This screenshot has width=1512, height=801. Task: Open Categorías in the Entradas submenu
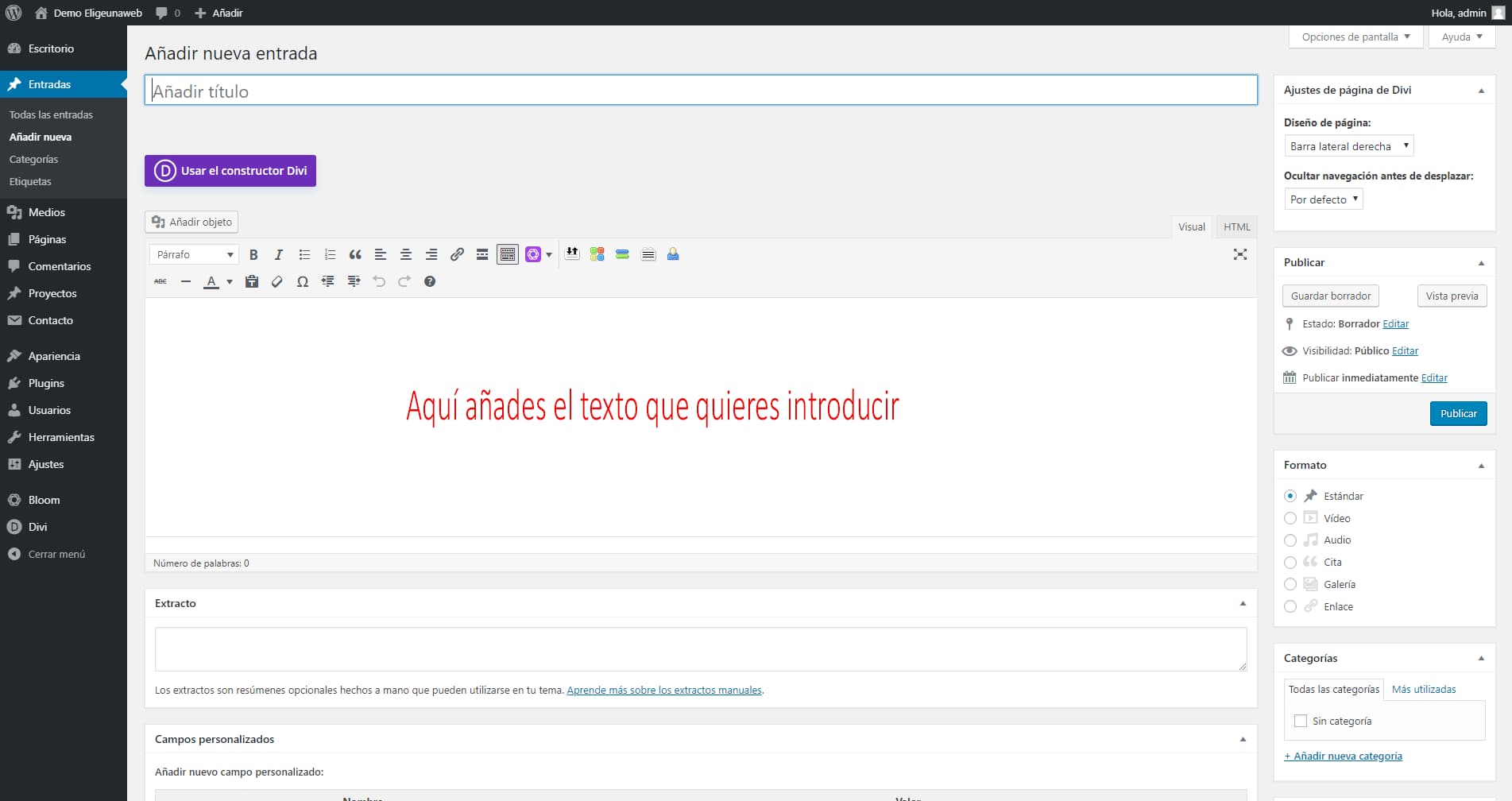pyautogui.click(x=33, y=160)
